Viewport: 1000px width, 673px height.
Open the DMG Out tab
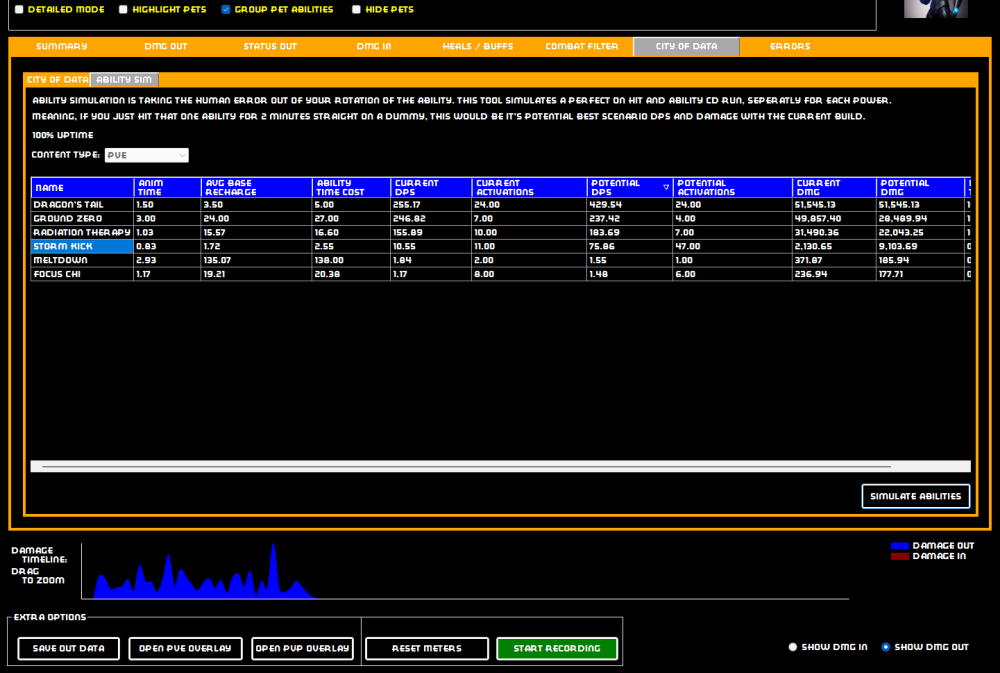[x=166, y=47]
